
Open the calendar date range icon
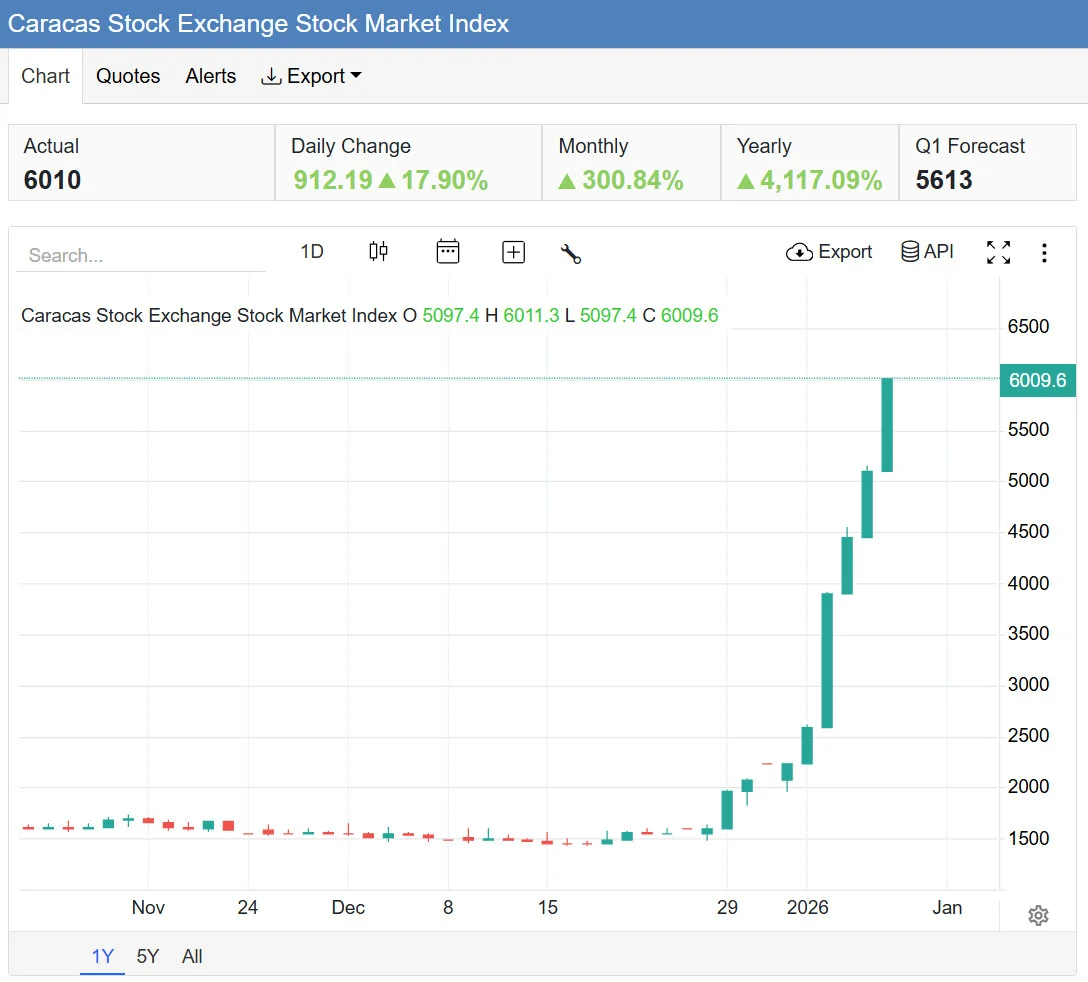pyautogui.click(x=448, y=251)
